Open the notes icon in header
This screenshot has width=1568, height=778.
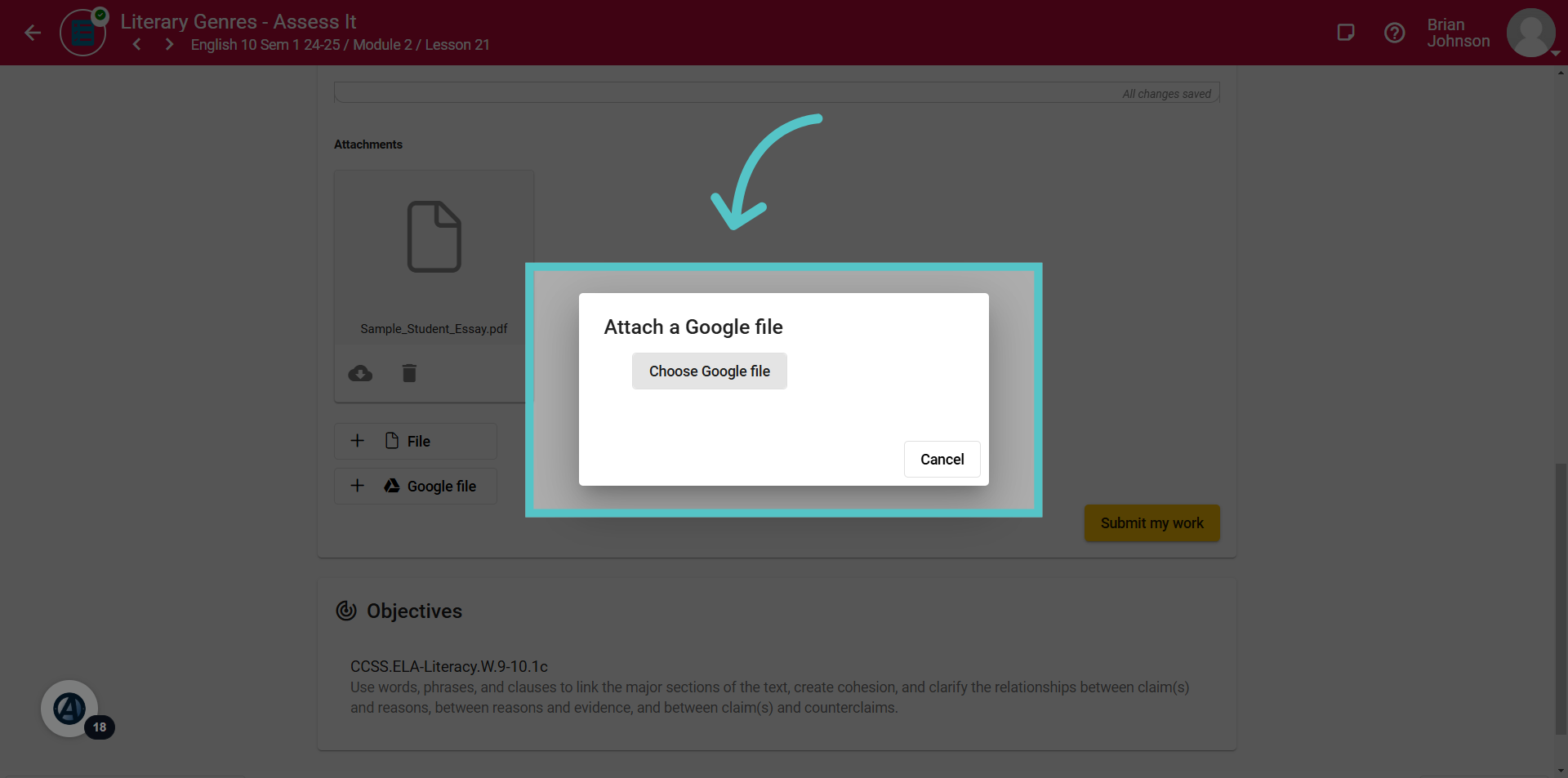pos(1346,33)
